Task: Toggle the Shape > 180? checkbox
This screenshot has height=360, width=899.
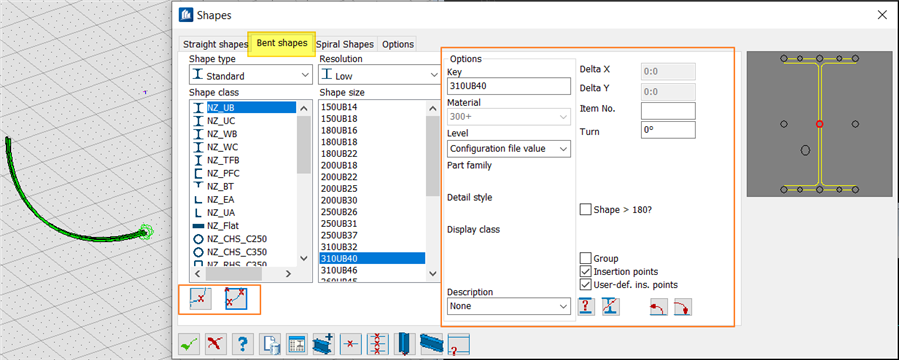Action: tap(585, 210)
